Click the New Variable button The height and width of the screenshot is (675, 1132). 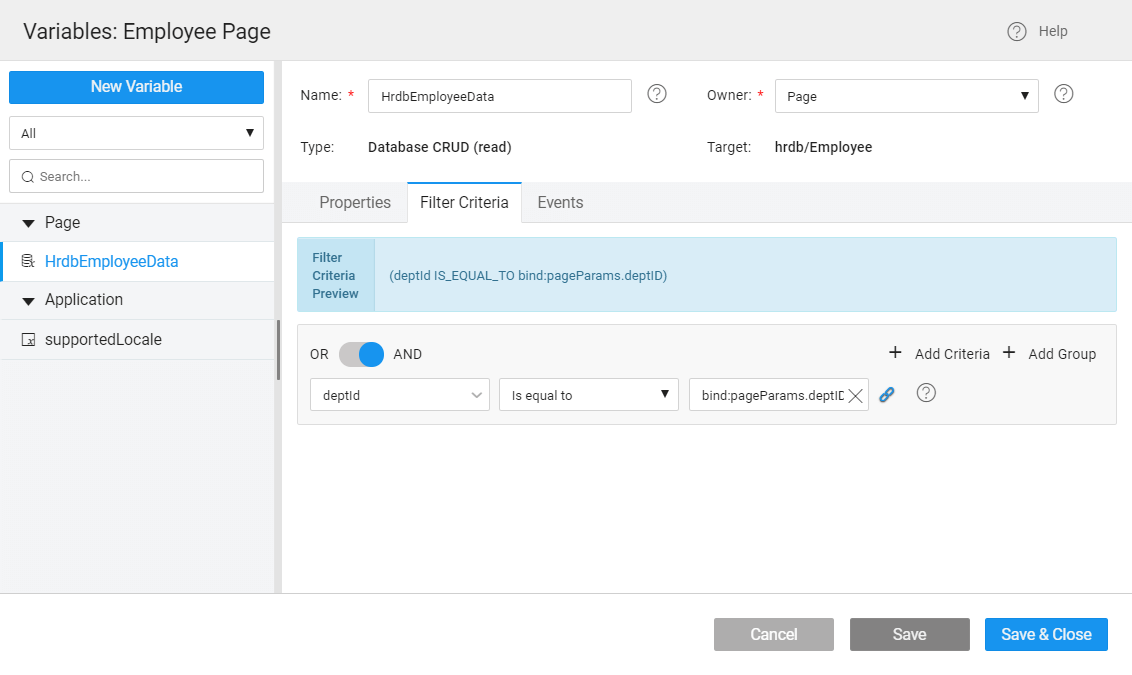click(136, 87)
